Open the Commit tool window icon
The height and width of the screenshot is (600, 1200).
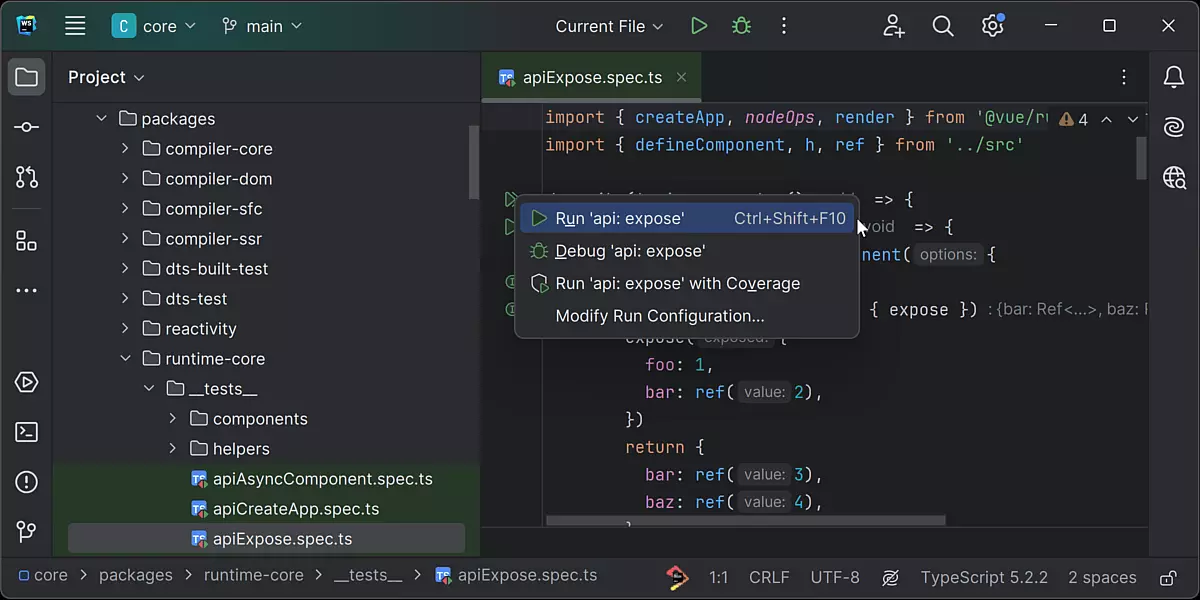(27, 127)
